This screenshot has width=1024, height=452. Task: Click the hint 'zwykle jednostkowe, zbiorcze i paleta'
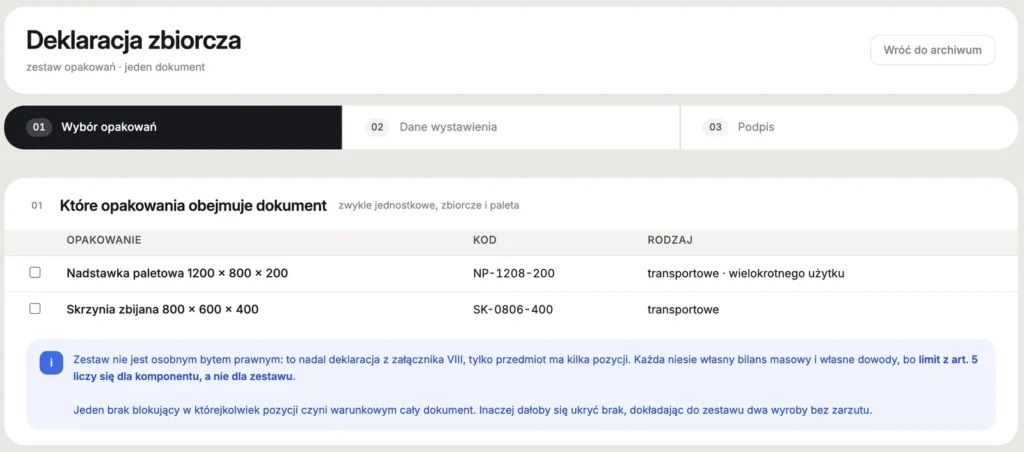pos(428,206)
